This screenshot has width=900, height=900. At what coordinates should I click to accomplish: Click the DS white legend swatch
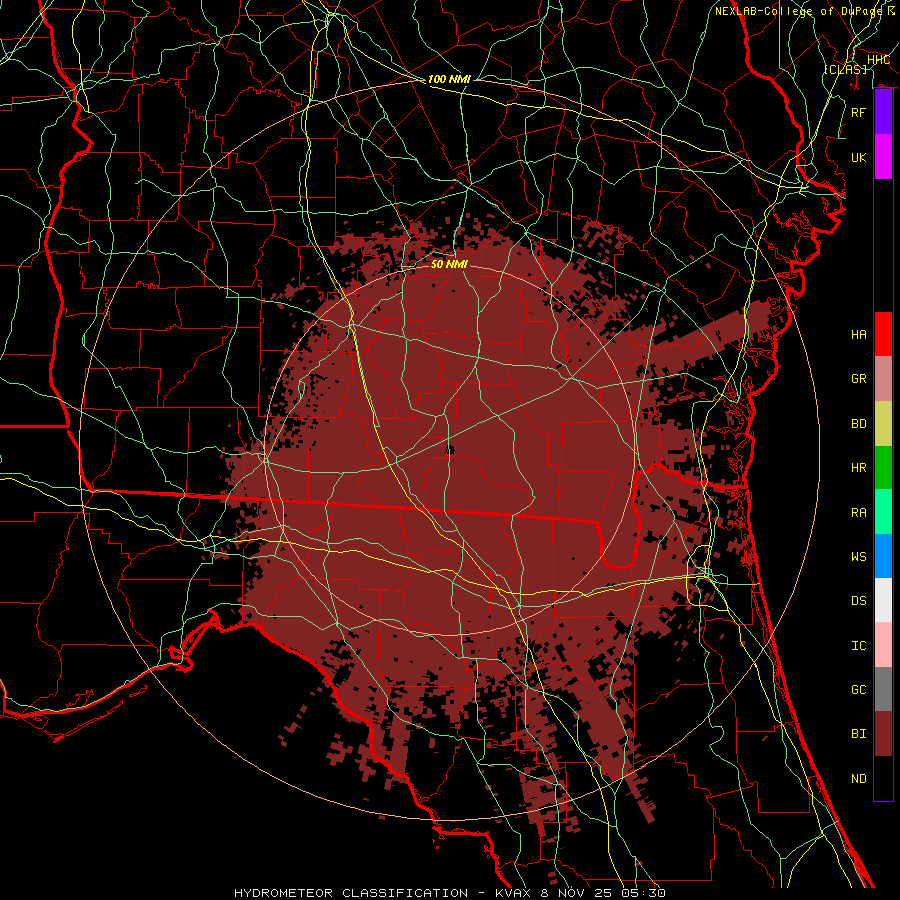tap(883, 600)
